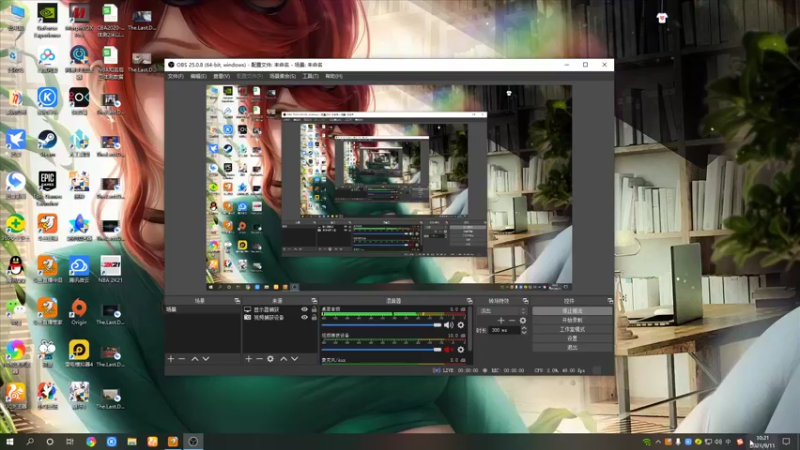800x450 pixels.
Task: Hide the 视频捕获设备 source via eye icon
Action: [305, 317]
